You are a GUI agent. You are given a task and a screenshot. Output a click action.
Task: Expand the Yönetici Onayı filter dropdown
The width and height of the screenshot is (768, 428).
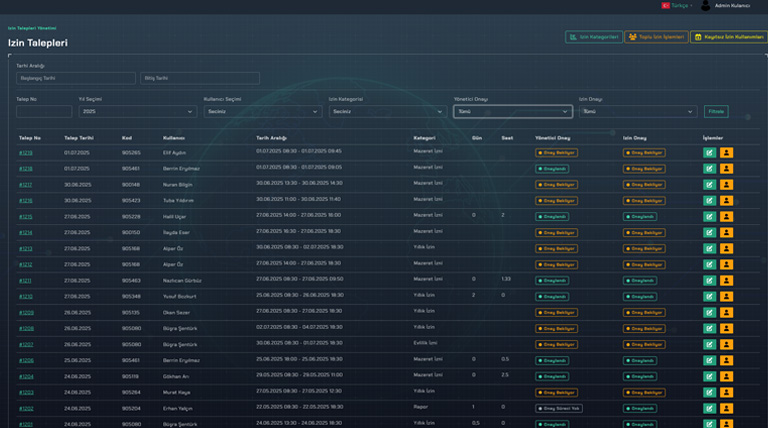[x=511, y=112]
